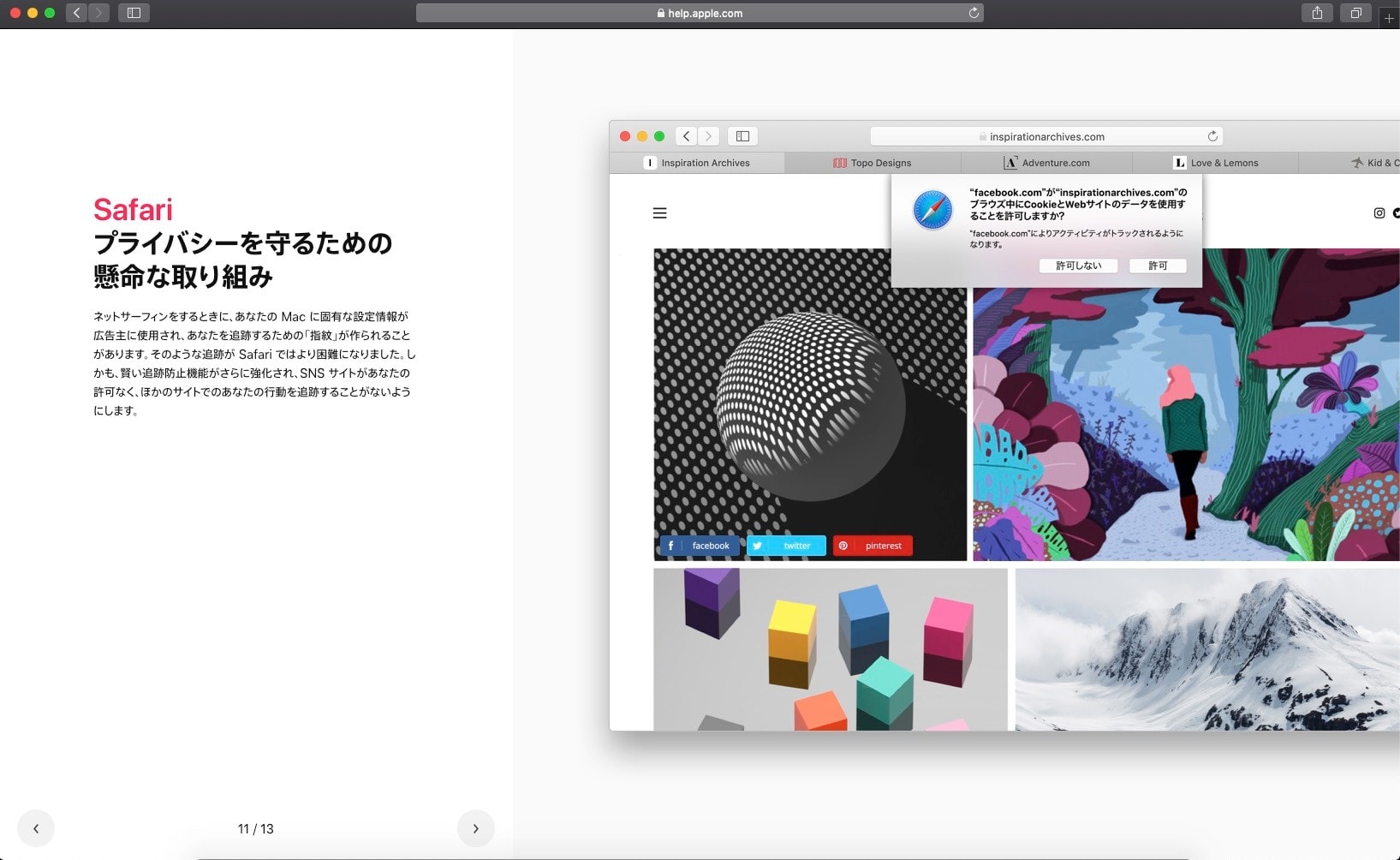Click the snowy mountain thumbnail image
1400x860 pixels.
pos(1206,649)
